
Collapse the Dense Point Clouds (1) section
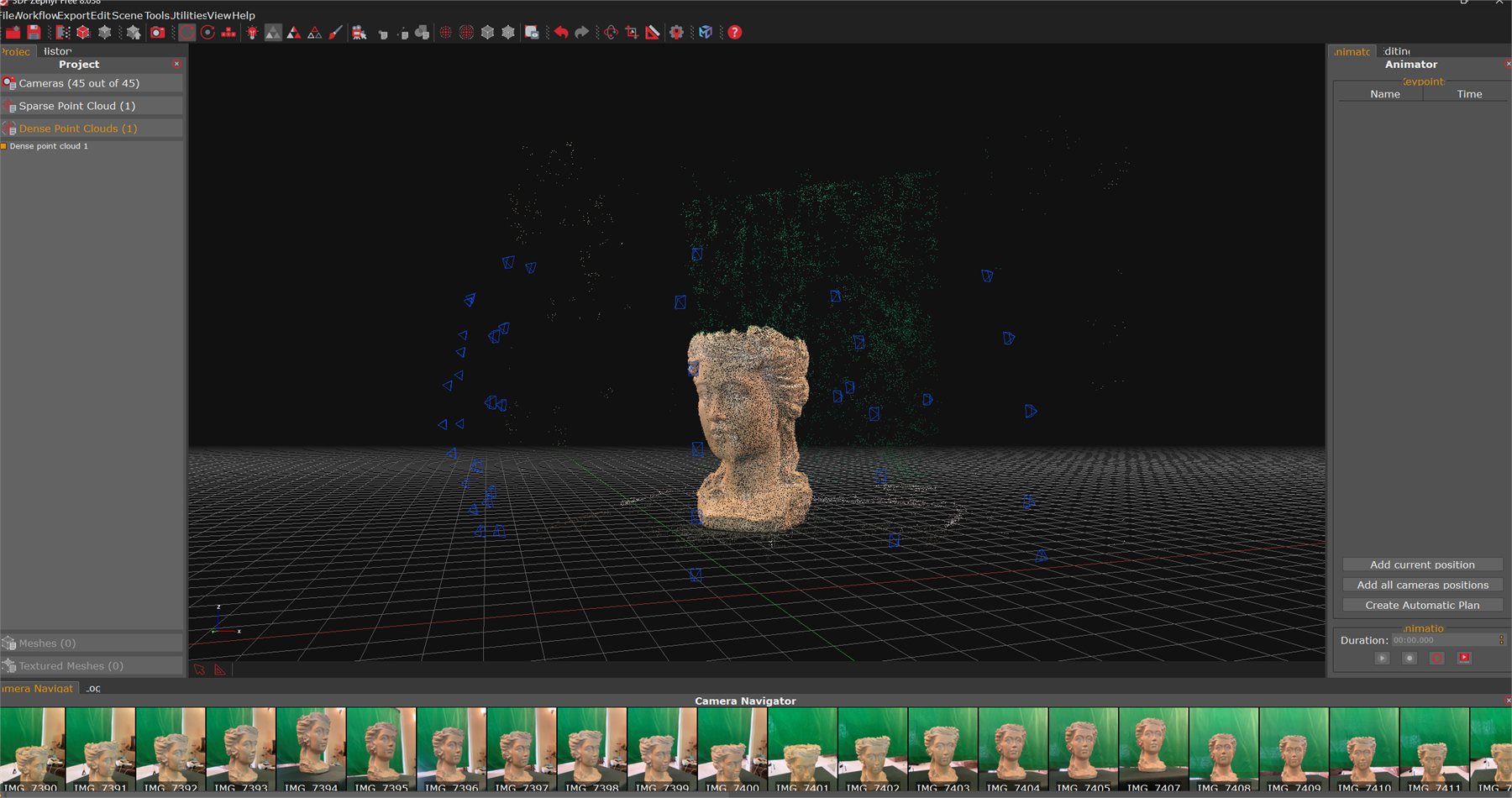92,129
